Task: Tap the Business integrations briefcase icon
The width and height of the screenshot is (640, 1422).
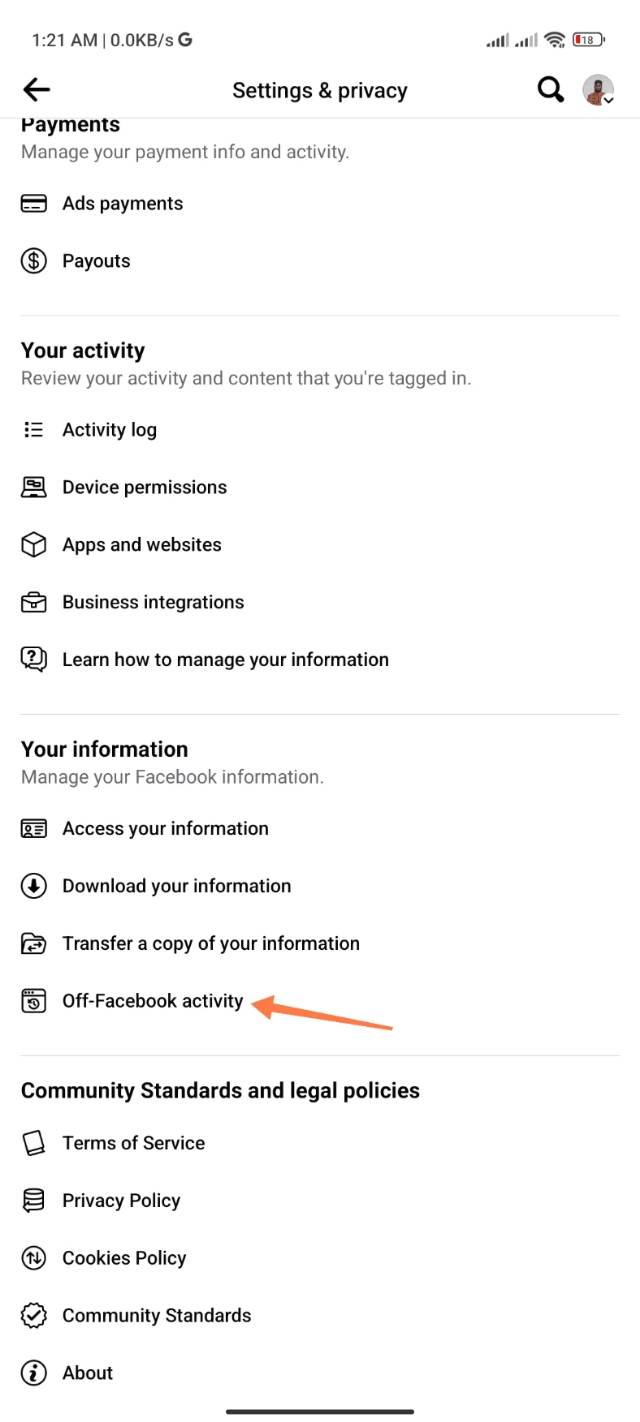Action: point(34,602)
